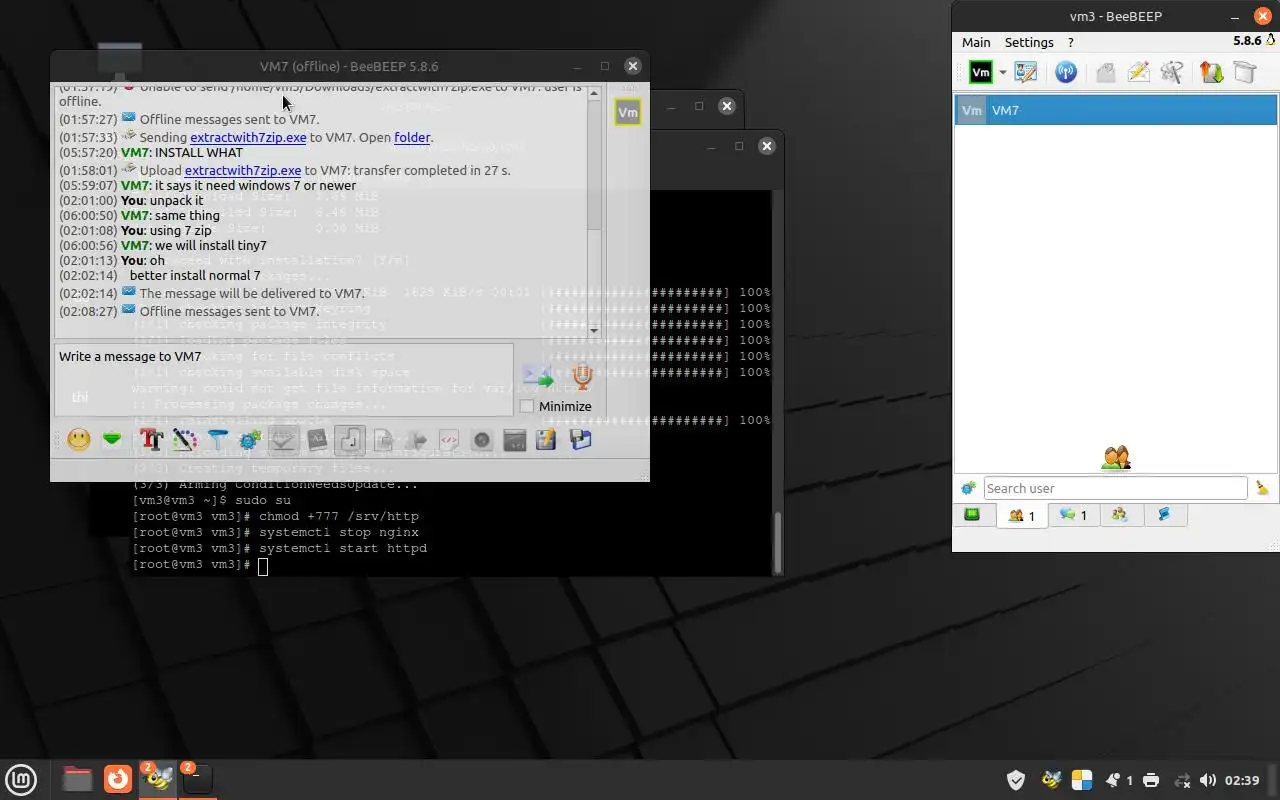
Task: Open the Linux Mint start menu
Action: point(21,778)
